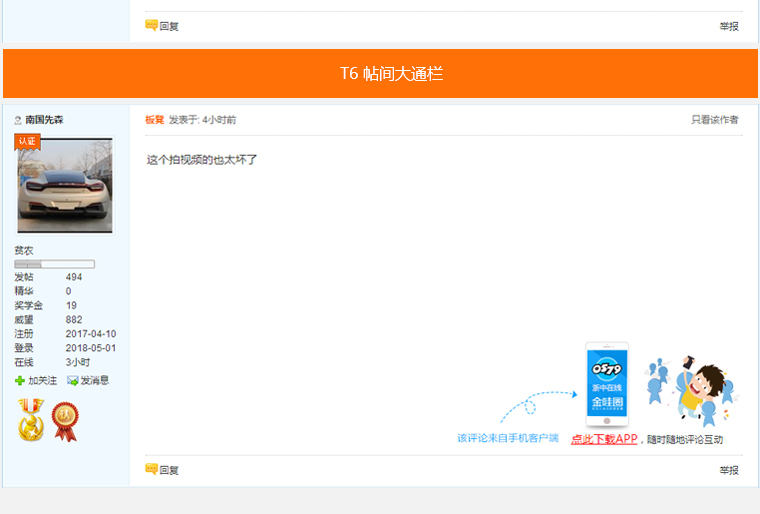The width and height of the screenshot is (760, 514).
Task: Click the gold trophy medal badge
Action: [x=31, y=420]
